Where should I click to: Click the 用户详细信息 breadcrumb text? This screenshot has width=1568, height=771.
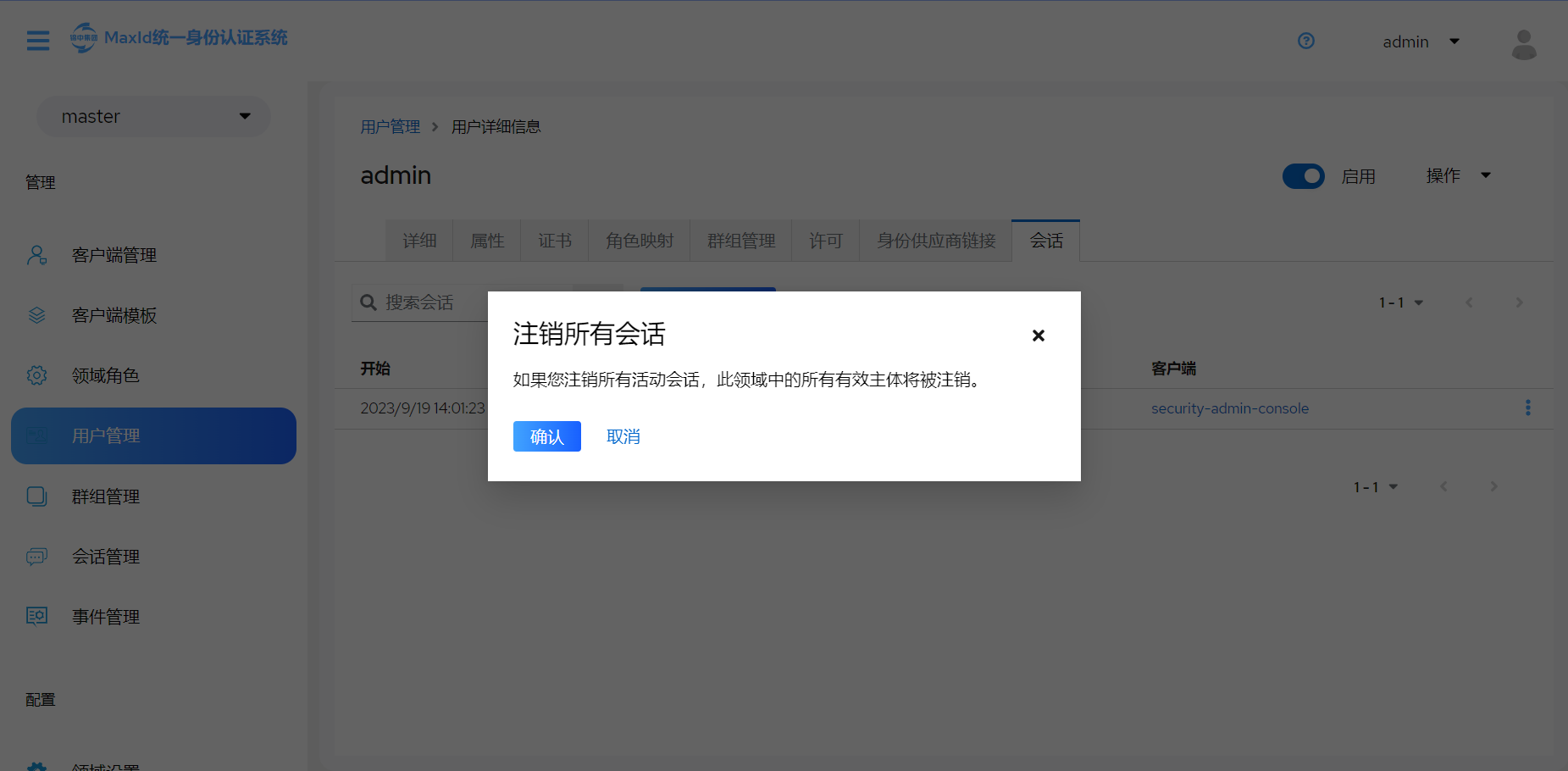[x=496, y=127]
